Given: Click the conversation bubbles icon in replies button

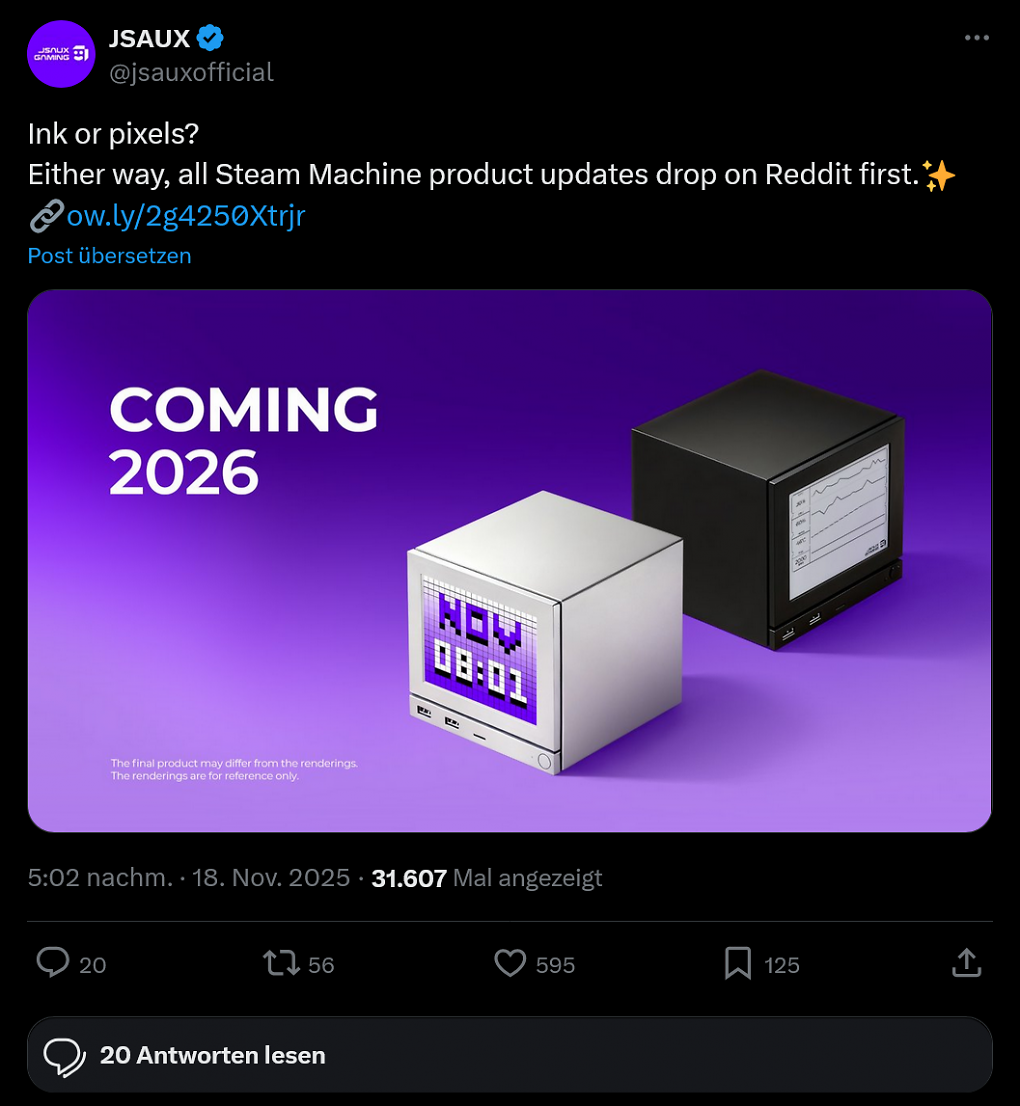Looking at the screenshot, I should pos(64,1057).
